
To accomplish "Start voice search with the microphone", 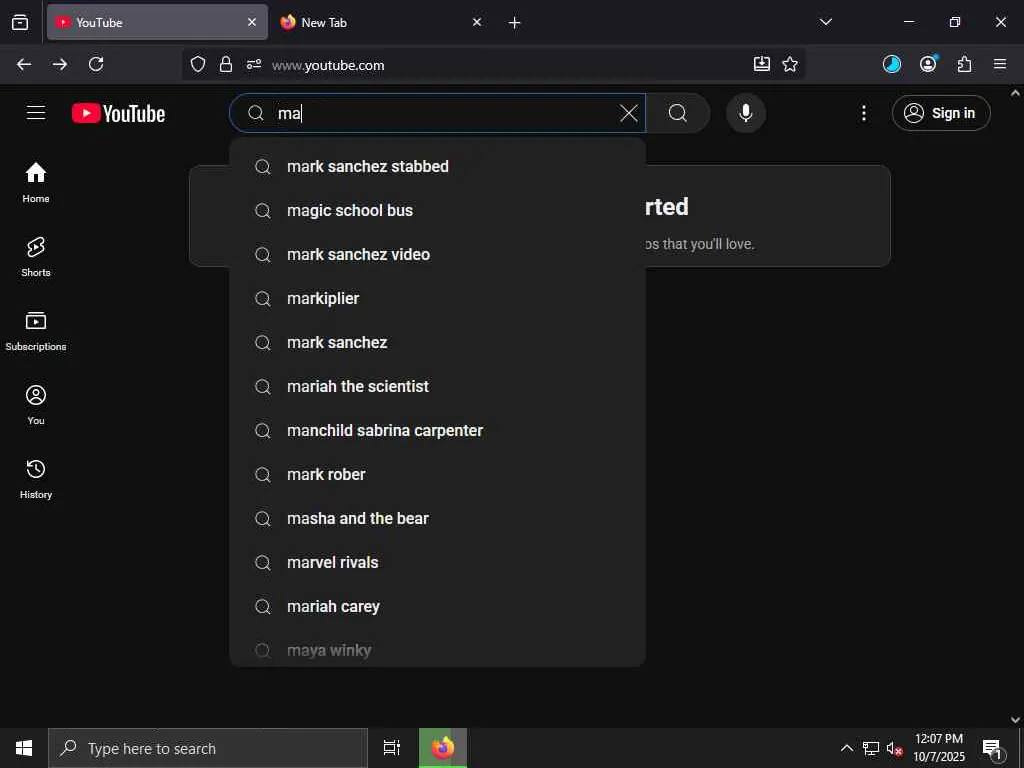I will coord(745,113).
